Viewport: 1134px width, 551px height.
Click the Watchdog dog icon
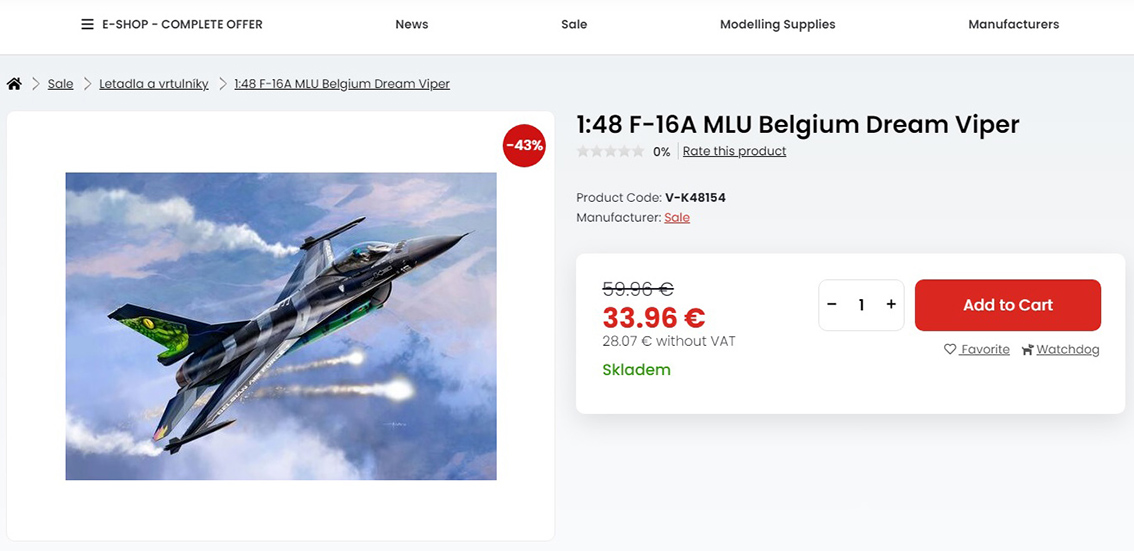[x=1027, y=350]
